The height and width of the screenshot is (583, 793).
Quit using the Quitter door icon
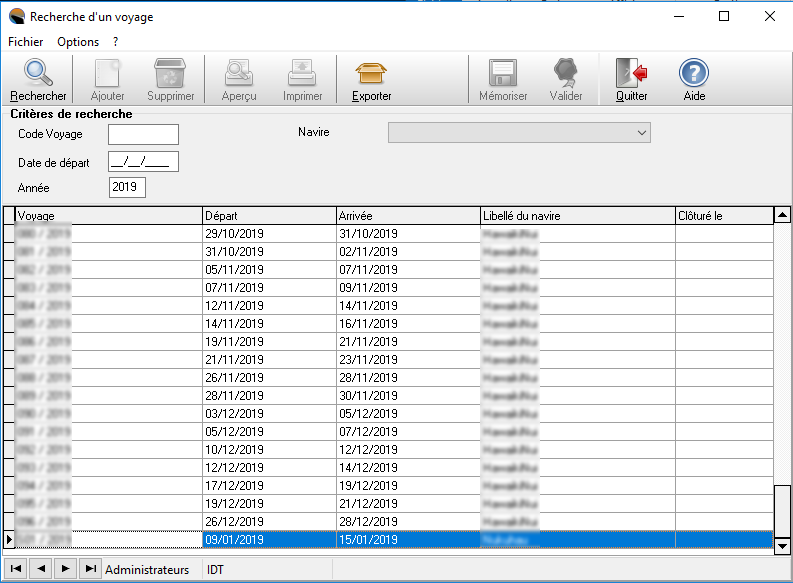[x=631, y=74]
